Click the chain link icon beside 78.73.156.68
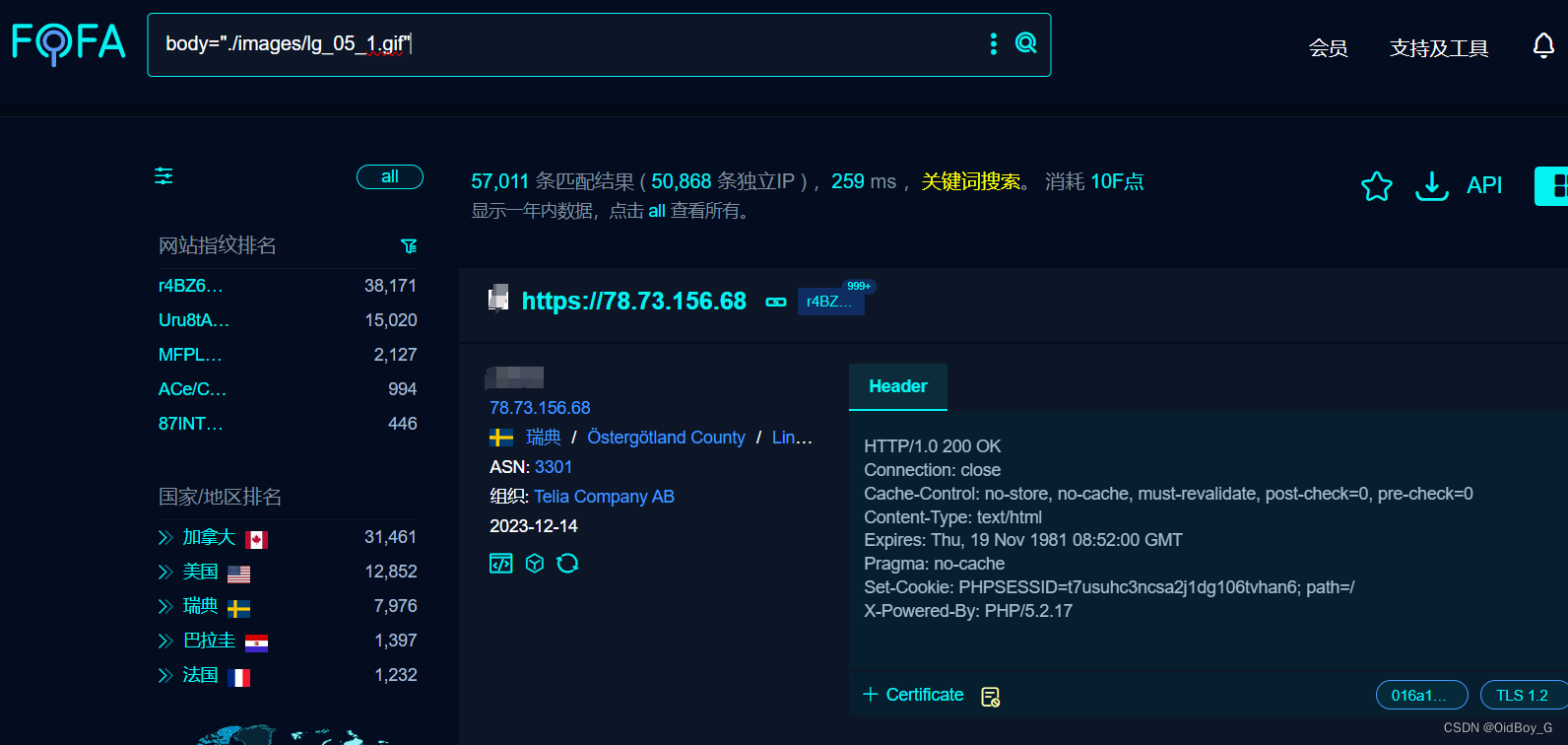1568x745 pixels. coord(776,302)
